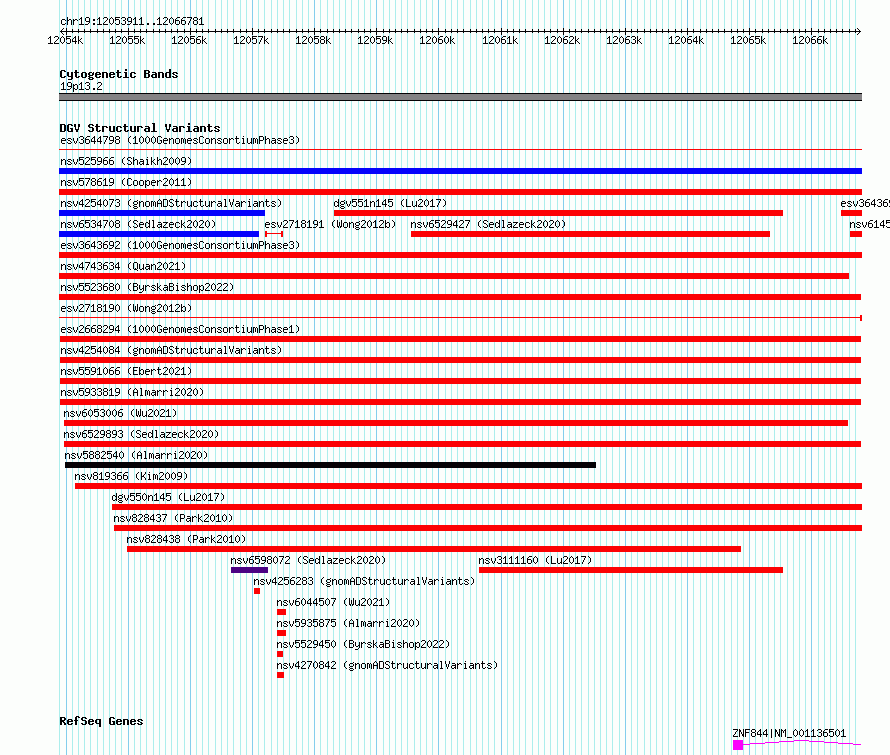Click the 12064k ruler position

tap(686, 40)
